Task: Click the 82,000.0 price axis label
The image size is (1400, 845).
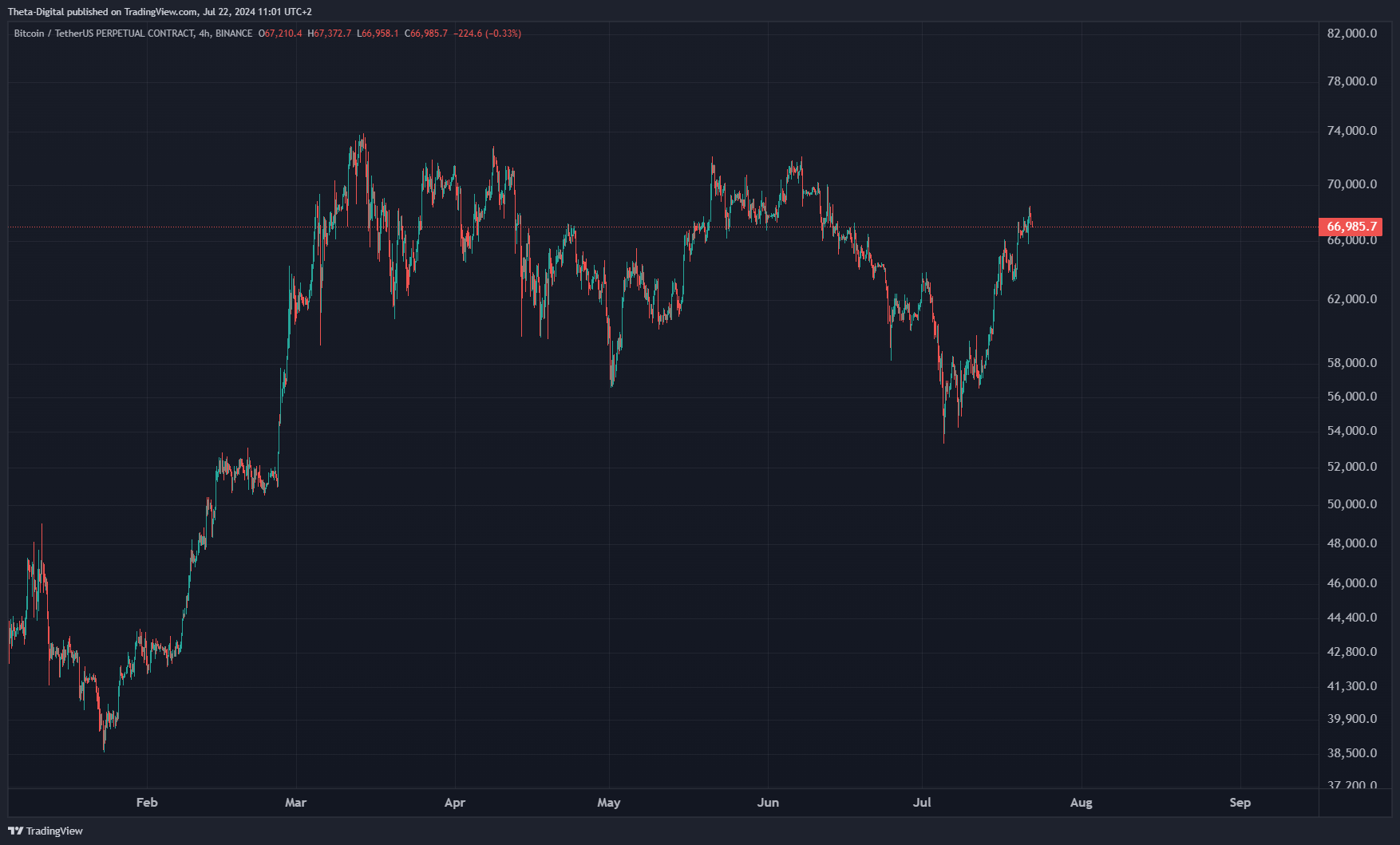Action: pyautogui.click(x=1352, y=34)
